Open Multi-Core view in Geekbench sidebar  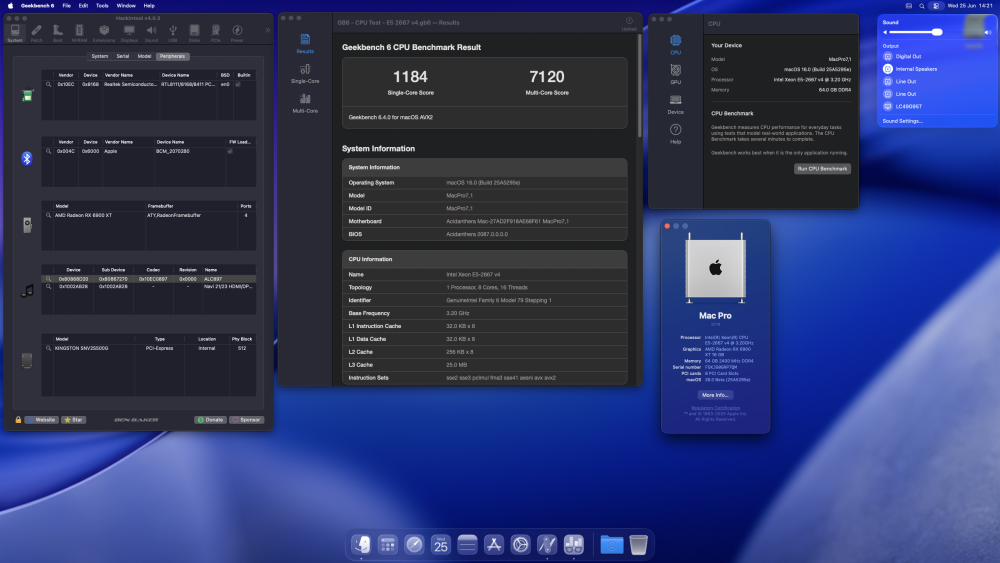click(305, 103)
